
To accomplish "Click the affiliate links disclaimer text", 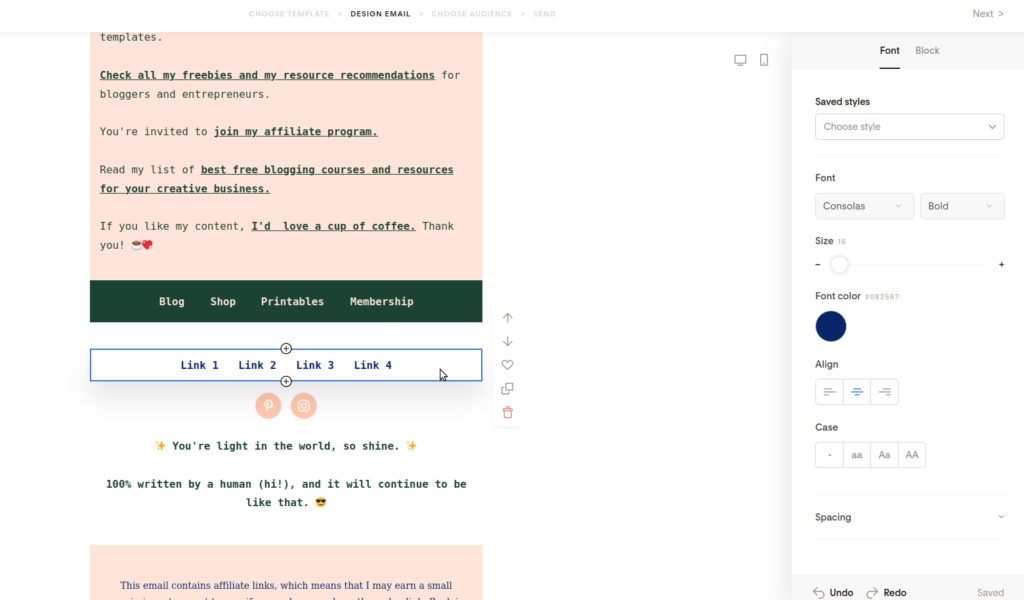I will (x=286, y=590).
